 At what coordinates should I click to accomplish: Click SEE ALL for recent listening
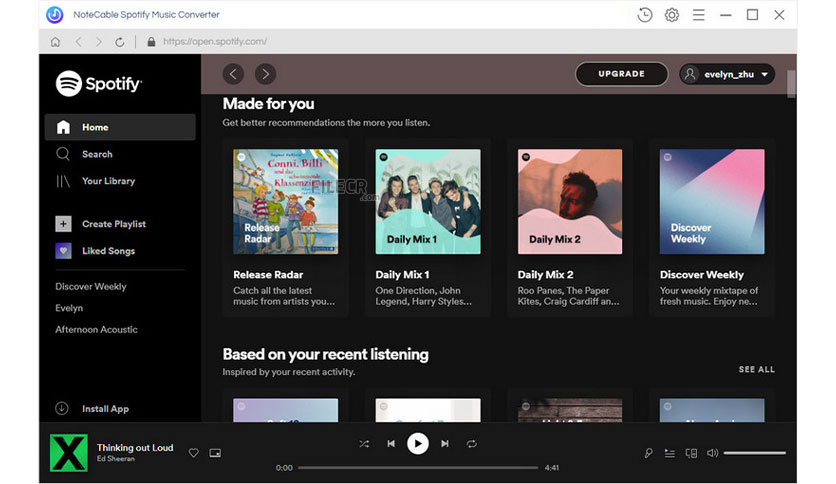757,369
